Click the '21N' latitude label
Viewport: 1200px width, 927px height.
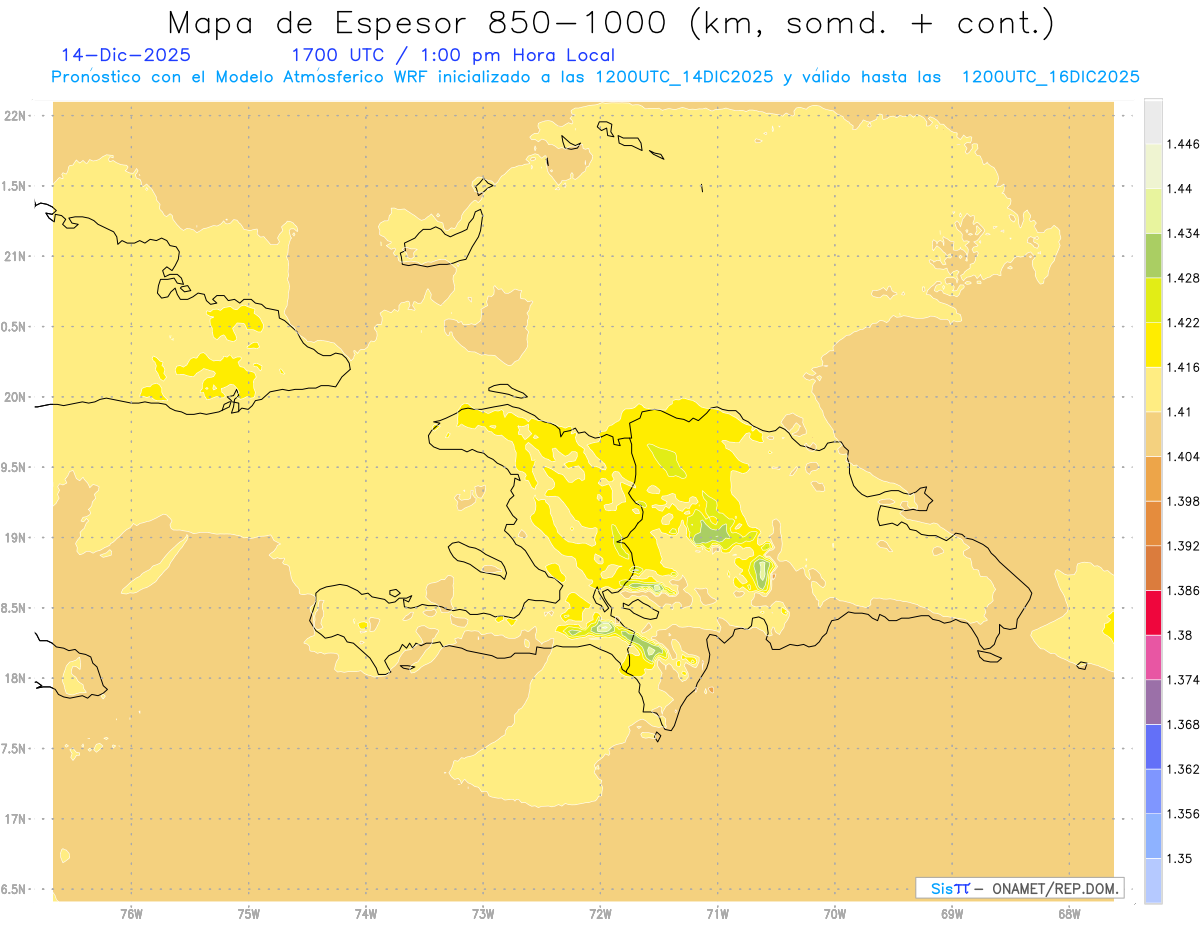click(x=15, y=257)
